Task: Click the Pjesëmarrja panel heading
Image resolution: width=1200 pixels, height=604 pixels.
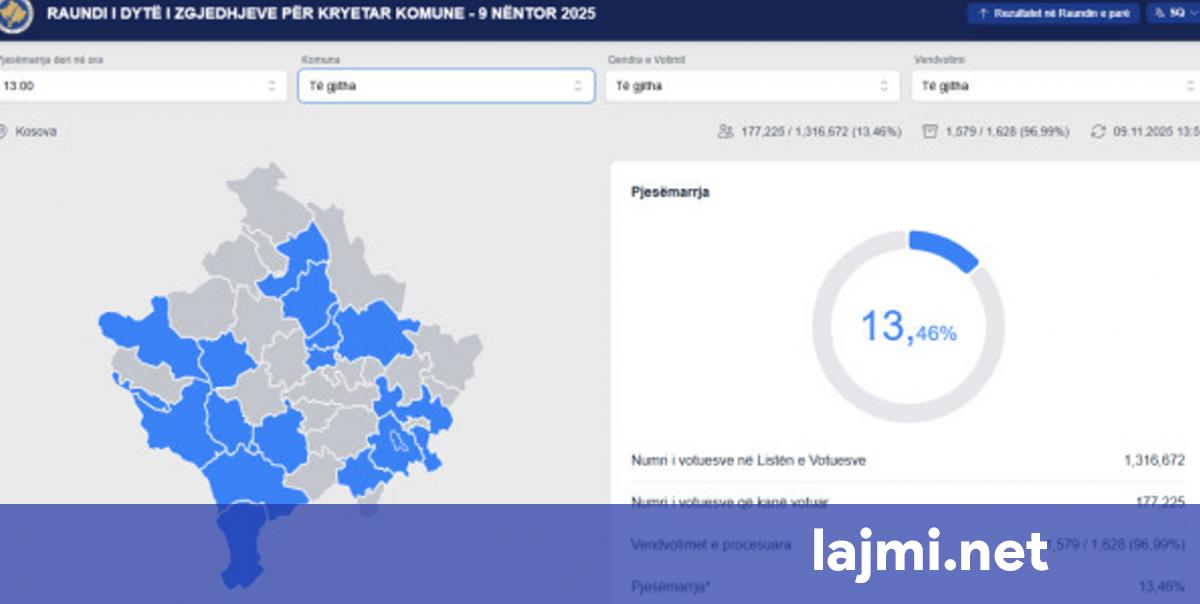Action: 670,192
